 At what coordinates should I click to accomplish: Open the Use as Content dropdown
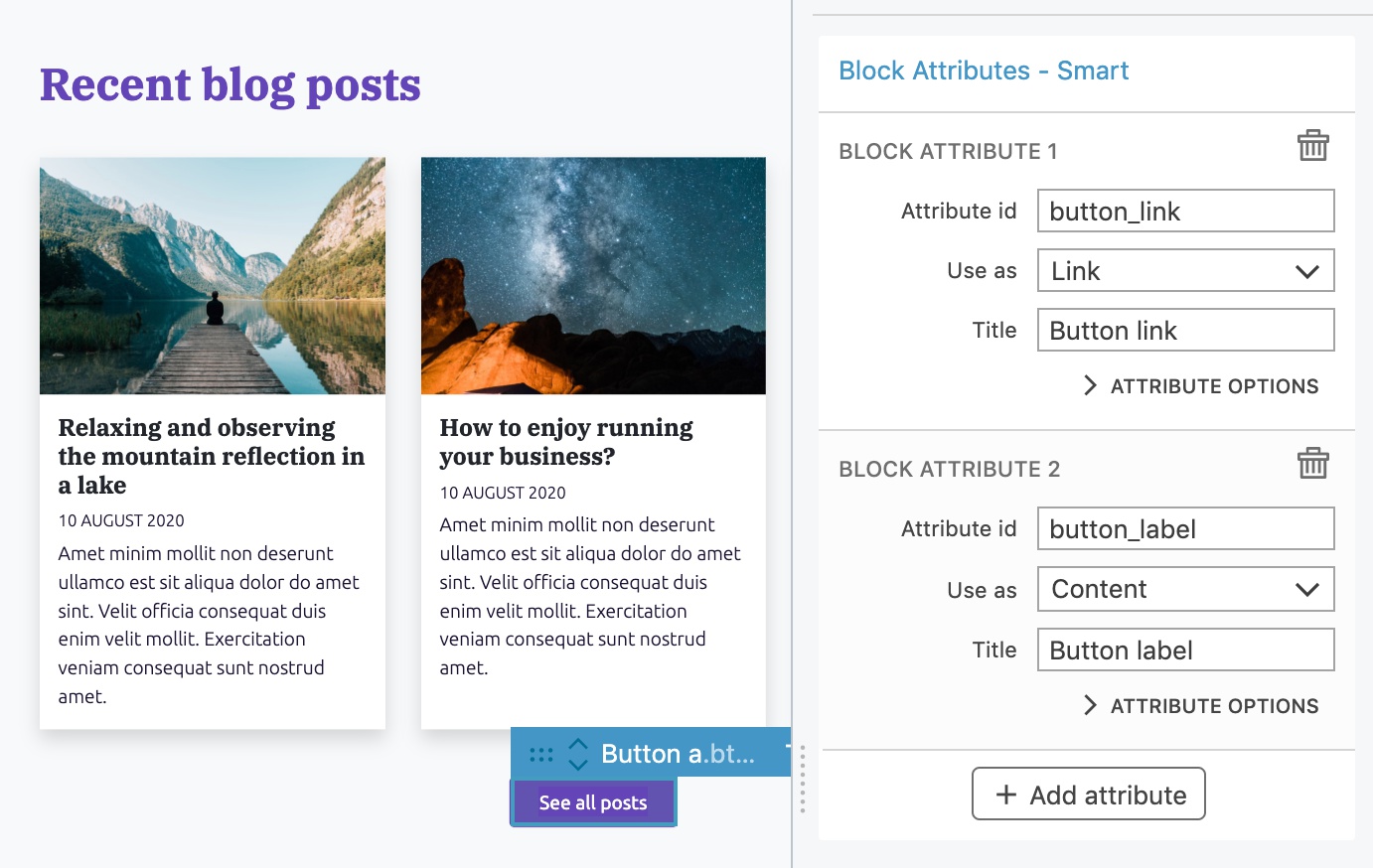coord(1185,589)
